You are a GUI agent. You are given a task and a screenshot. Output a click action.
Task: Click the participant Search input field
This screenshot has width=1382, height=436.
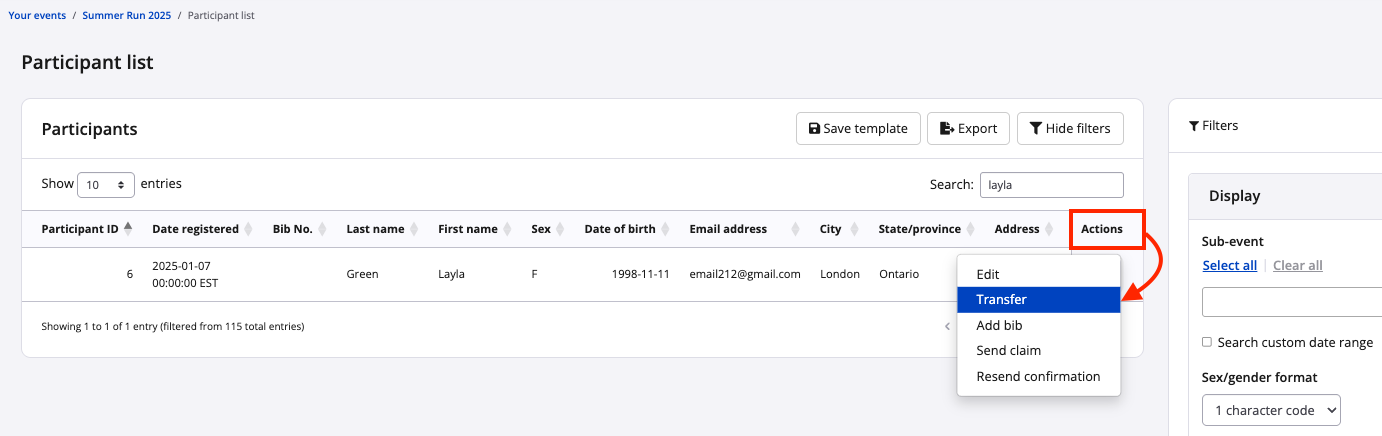[x=1051, y=185]
